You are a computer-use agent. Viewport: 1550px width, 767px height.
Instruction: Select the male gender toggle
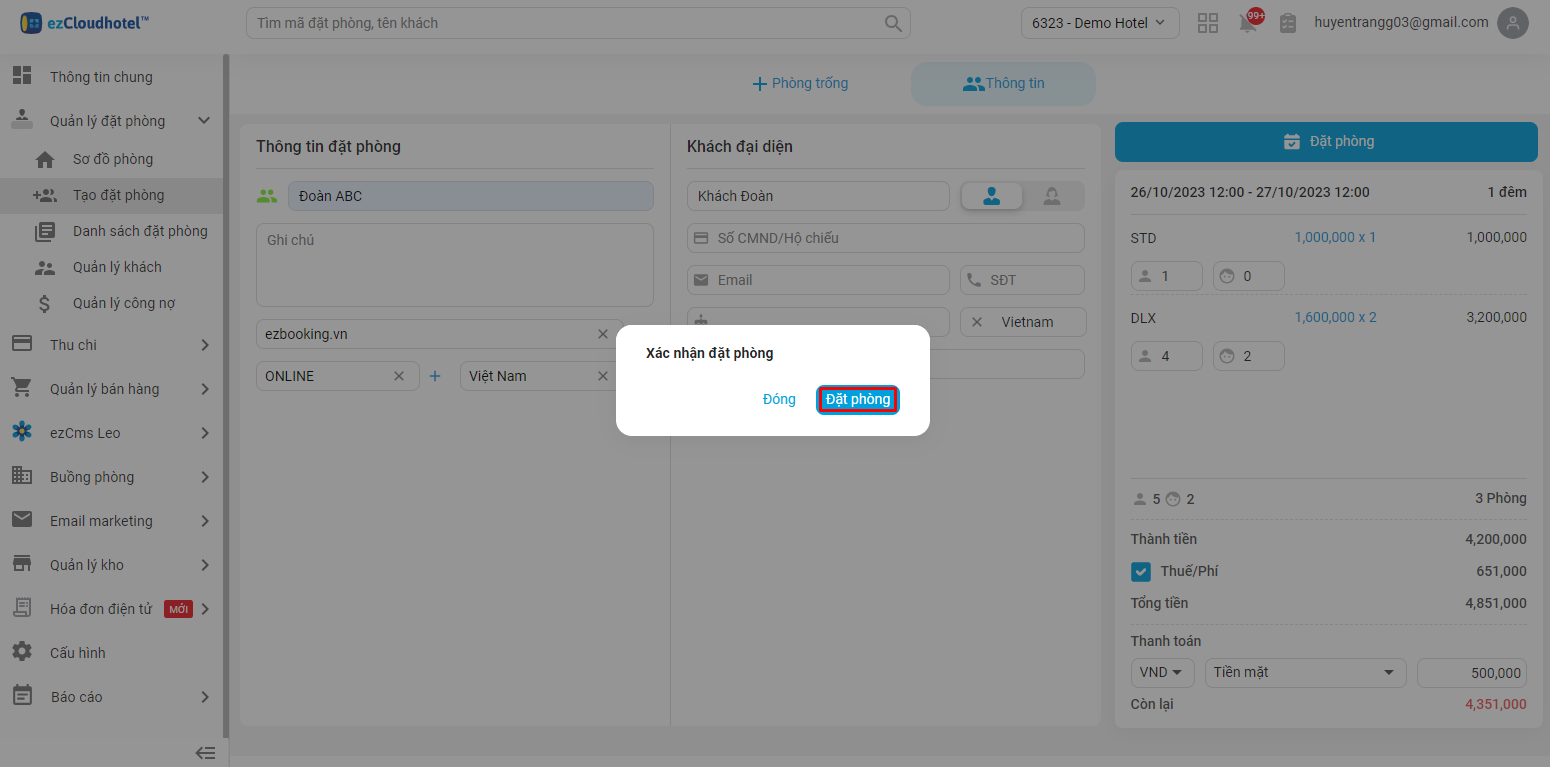(x=992, y=197)
